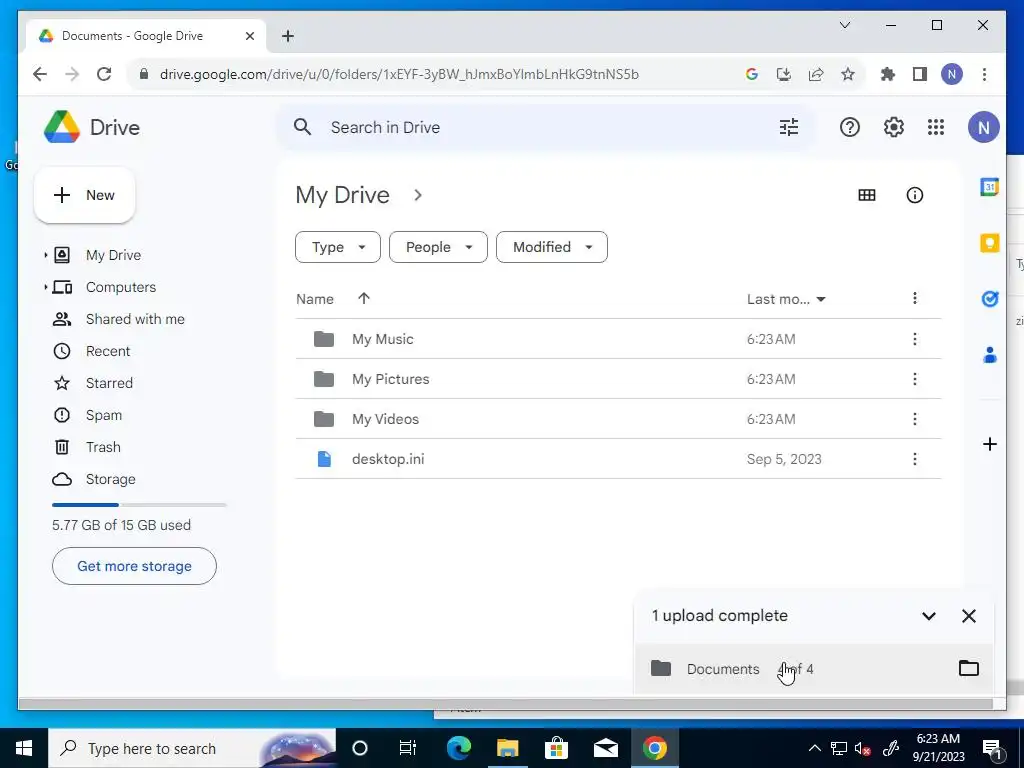Open more actions for My Music
The width and height of the screenshot is (1024, 768).
[x=914, y=339]
